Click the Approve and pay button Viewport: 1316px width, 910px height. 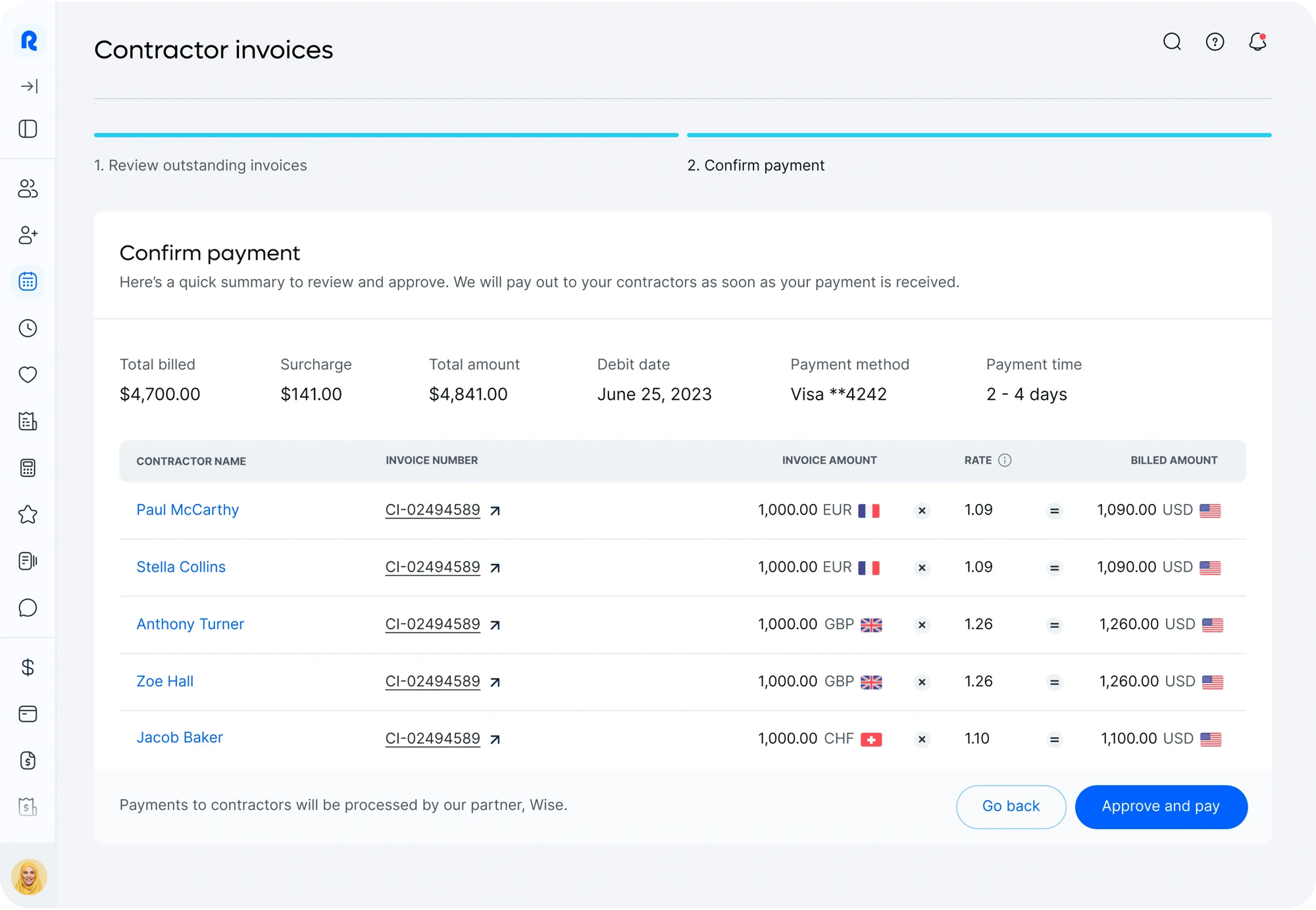click(1161, 807)
